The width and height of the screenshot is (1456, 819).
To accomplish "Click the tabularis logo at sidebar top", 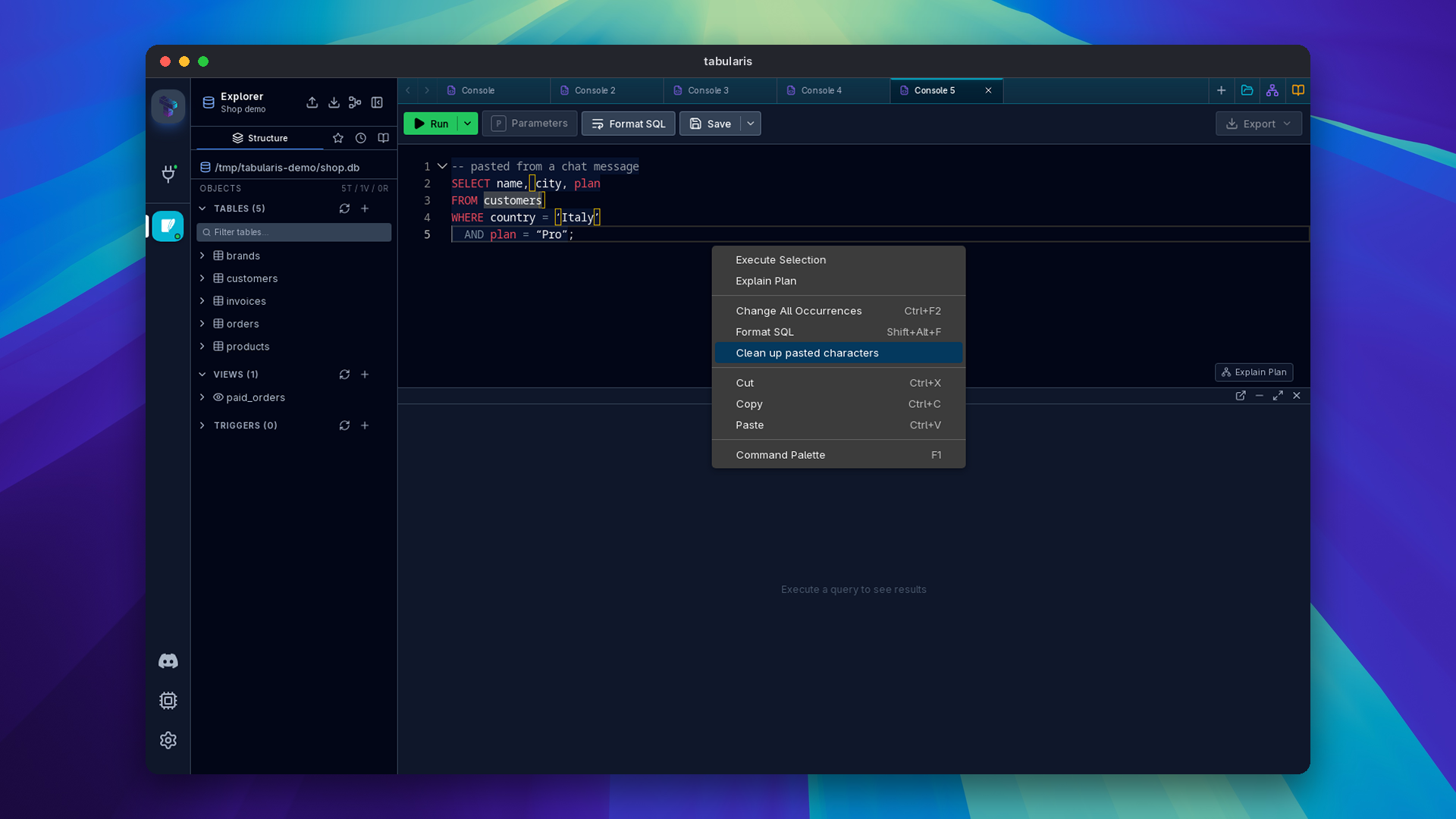I will (168, 106).
